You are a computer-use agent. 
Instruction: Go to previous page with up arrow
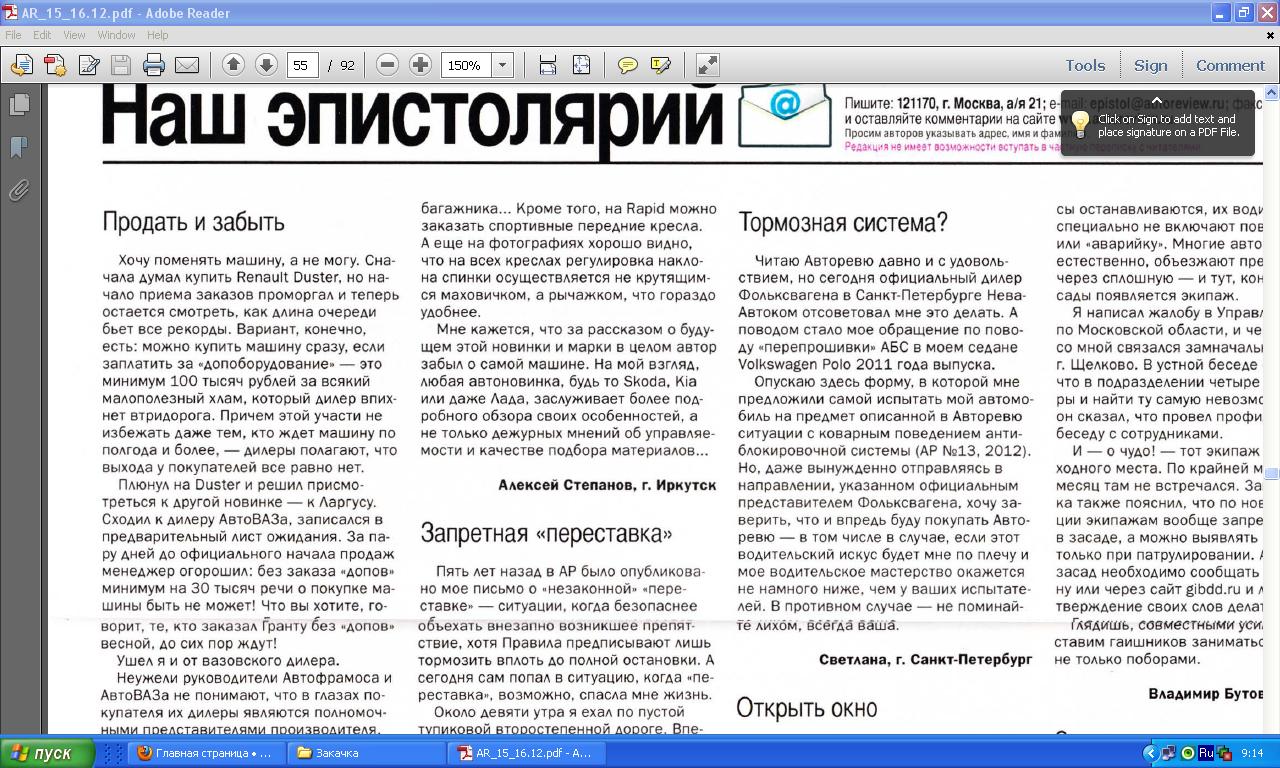pyautogui.click(x=233, y=65)
